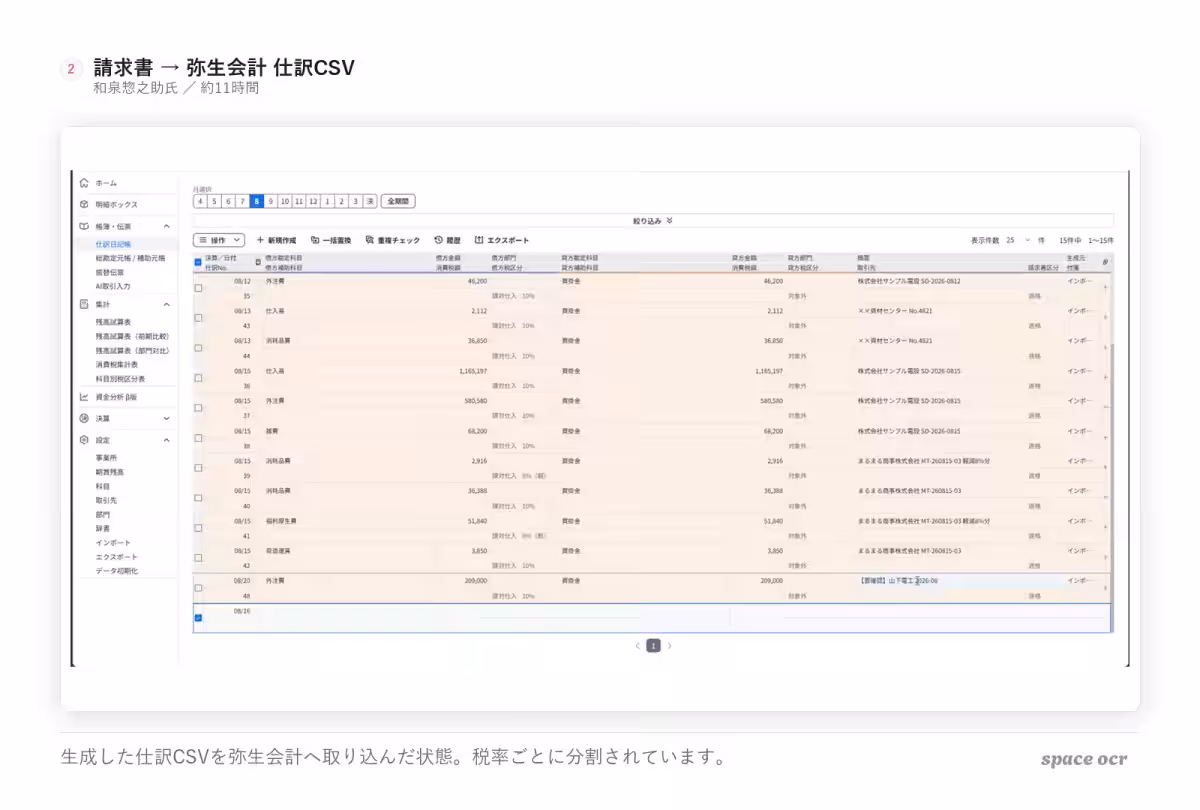Screen dimensions: 1200x810
Task: Check the box for the 雑費 68,200 row
Action: [x=198, y=438]
